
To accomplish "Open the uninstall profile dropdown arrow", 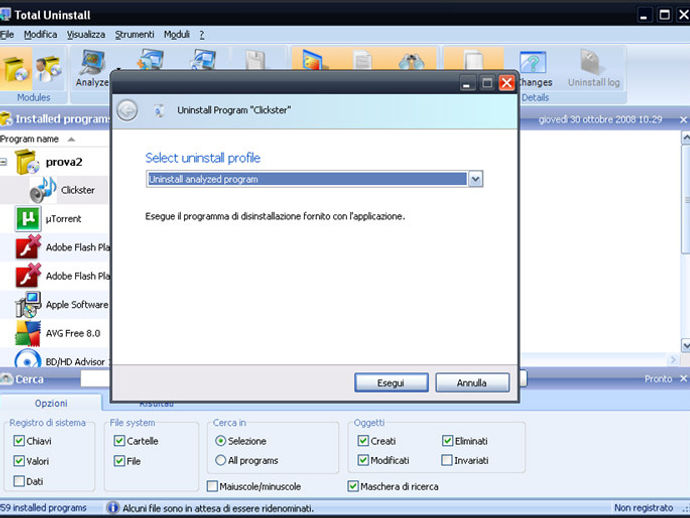I will 475,179.
